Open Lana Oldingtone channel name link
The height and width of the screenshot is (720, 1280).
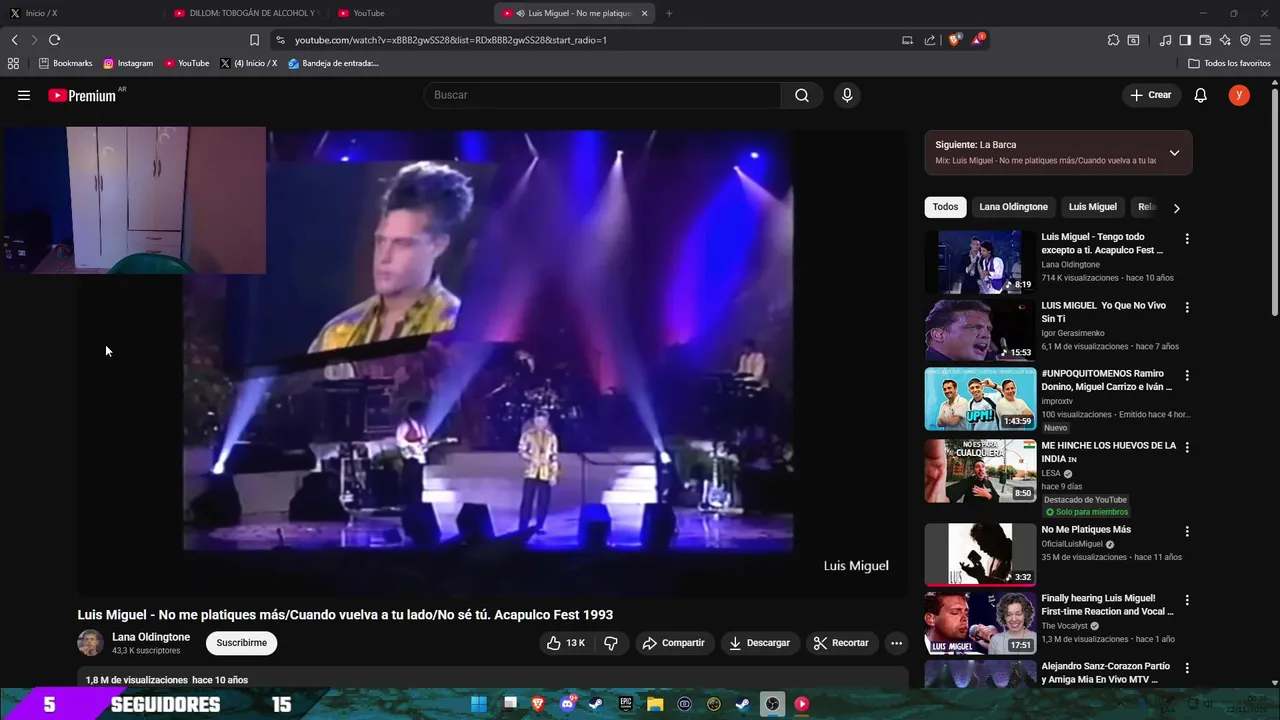coord(151,637)
